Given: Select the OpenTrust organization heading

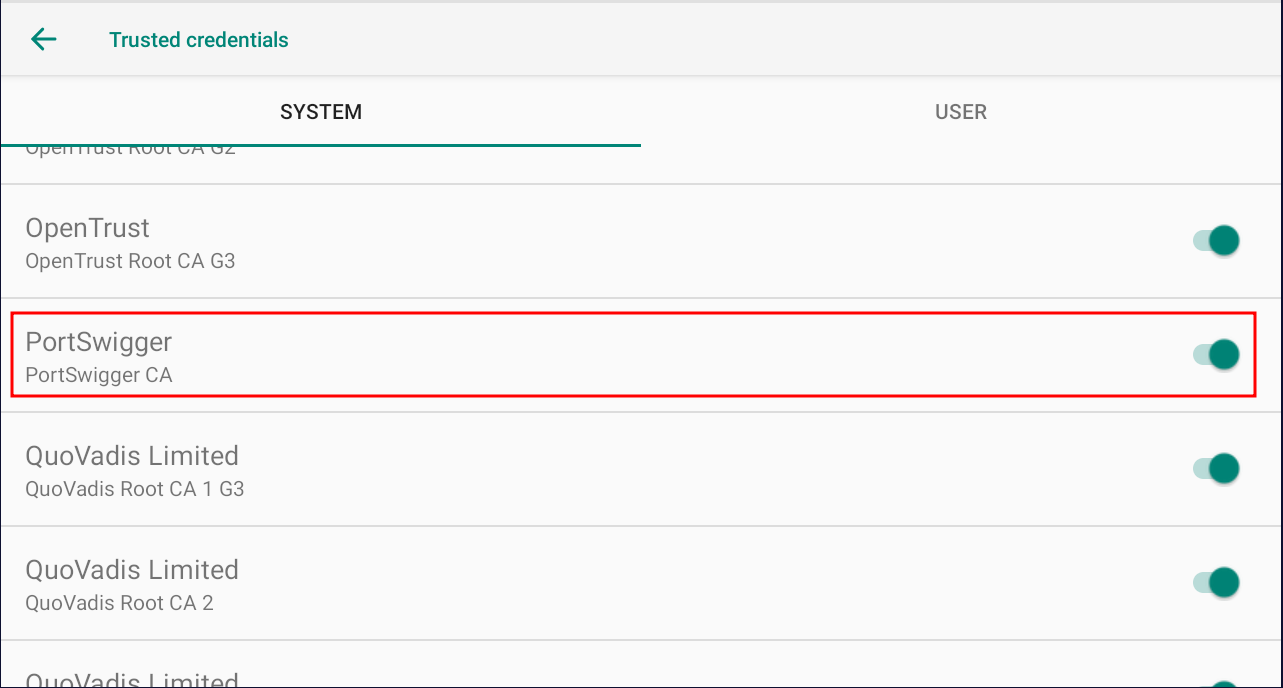Looking at the screenshot, I should (x=88, y=228).
